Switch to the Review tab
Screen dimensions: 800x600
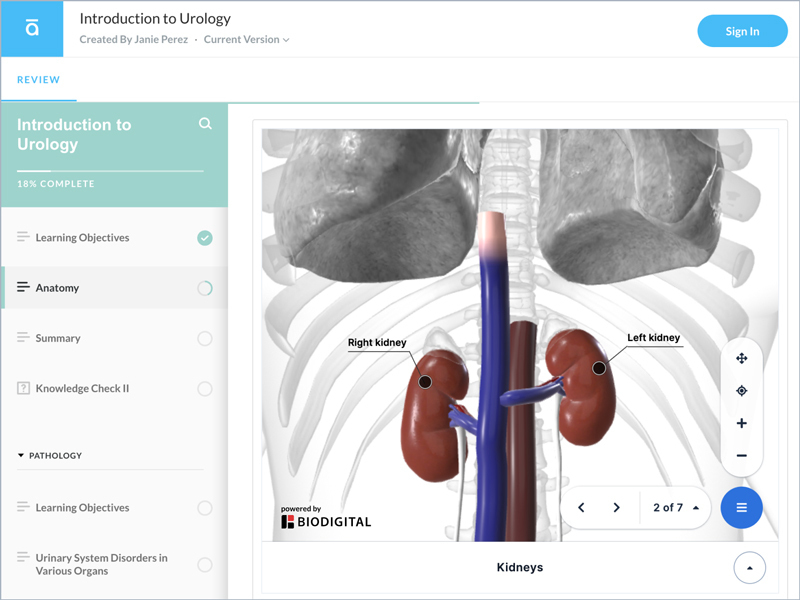[x=38, y=80]
